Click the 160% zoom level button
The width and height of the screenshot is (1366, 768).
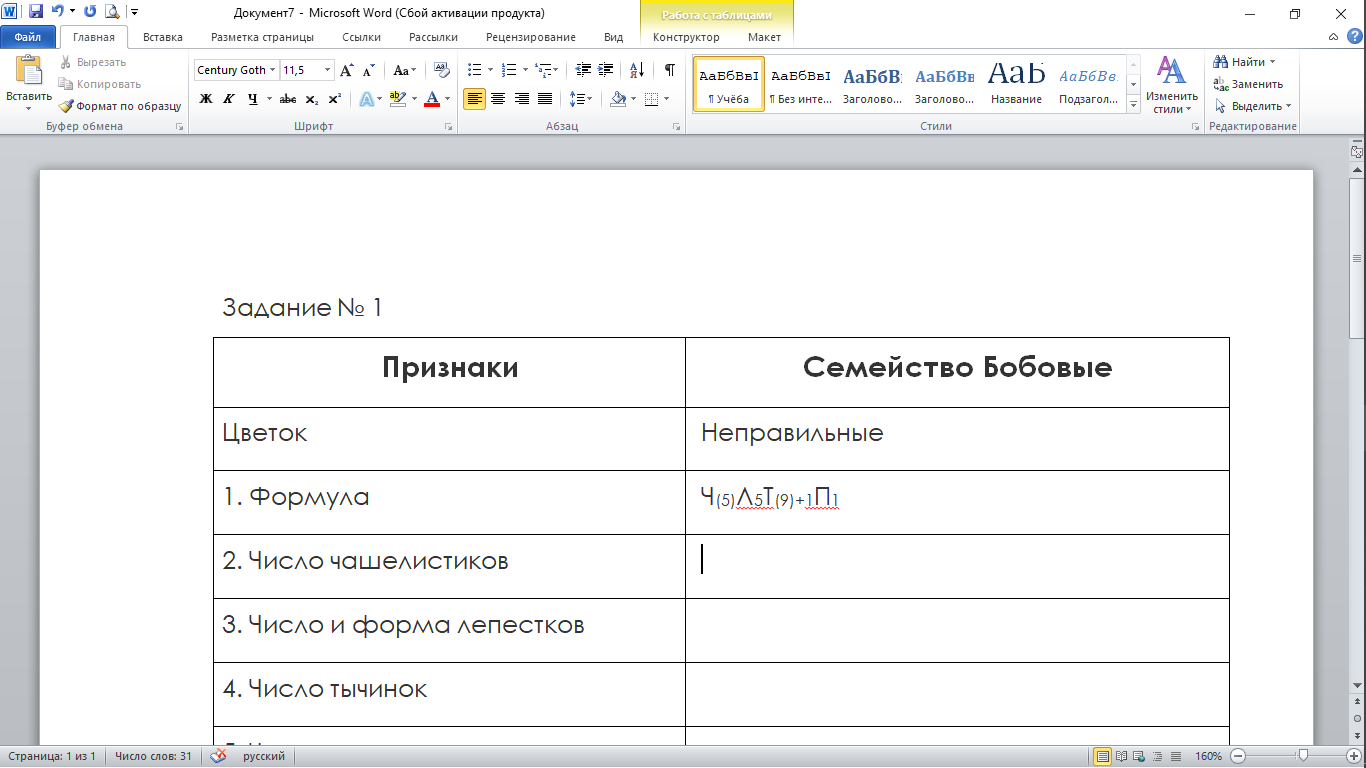pos(1208,757)
